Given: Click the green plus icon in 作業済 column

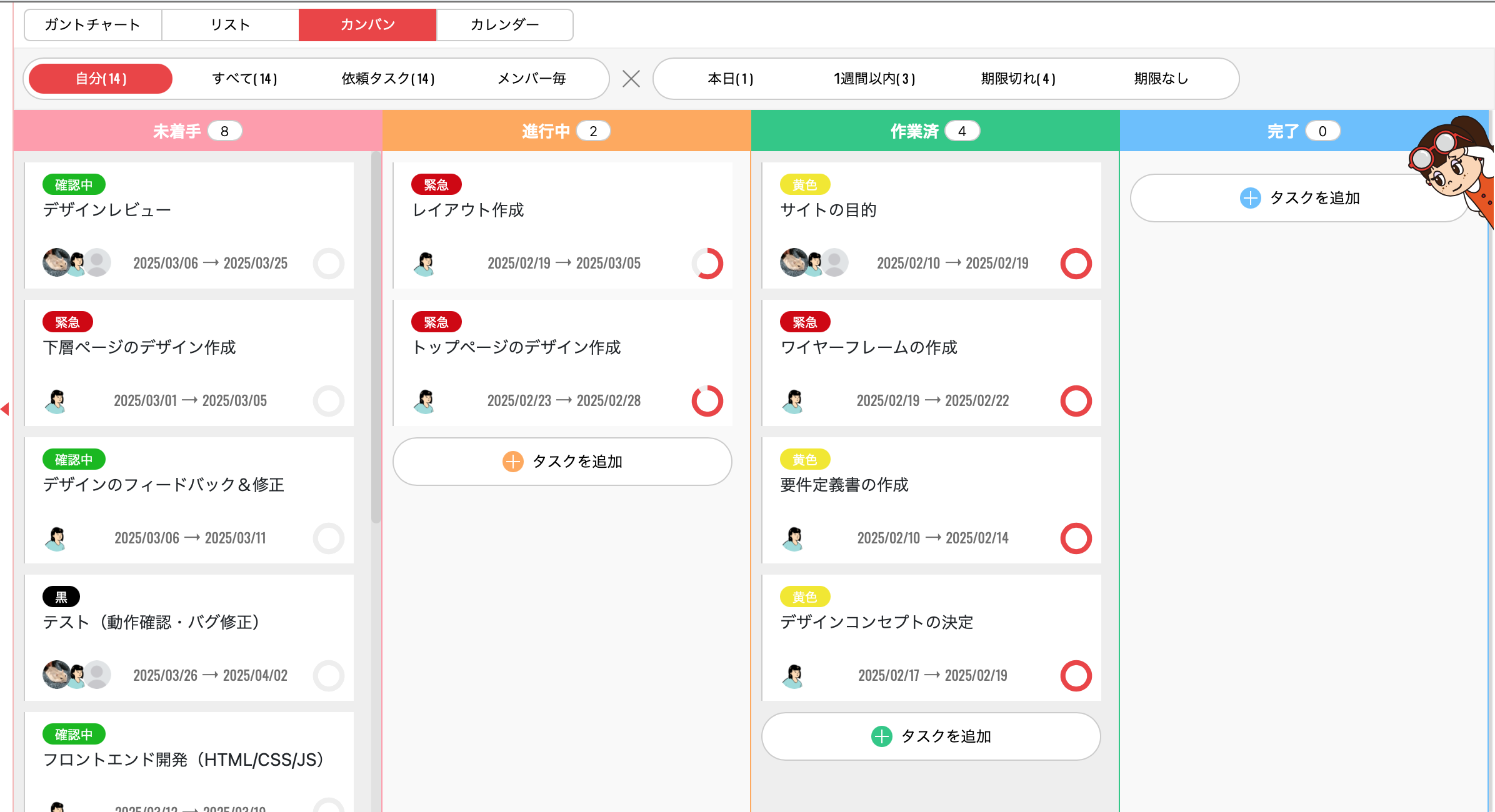Looking at the screenshot, I should tap(881, 736).
